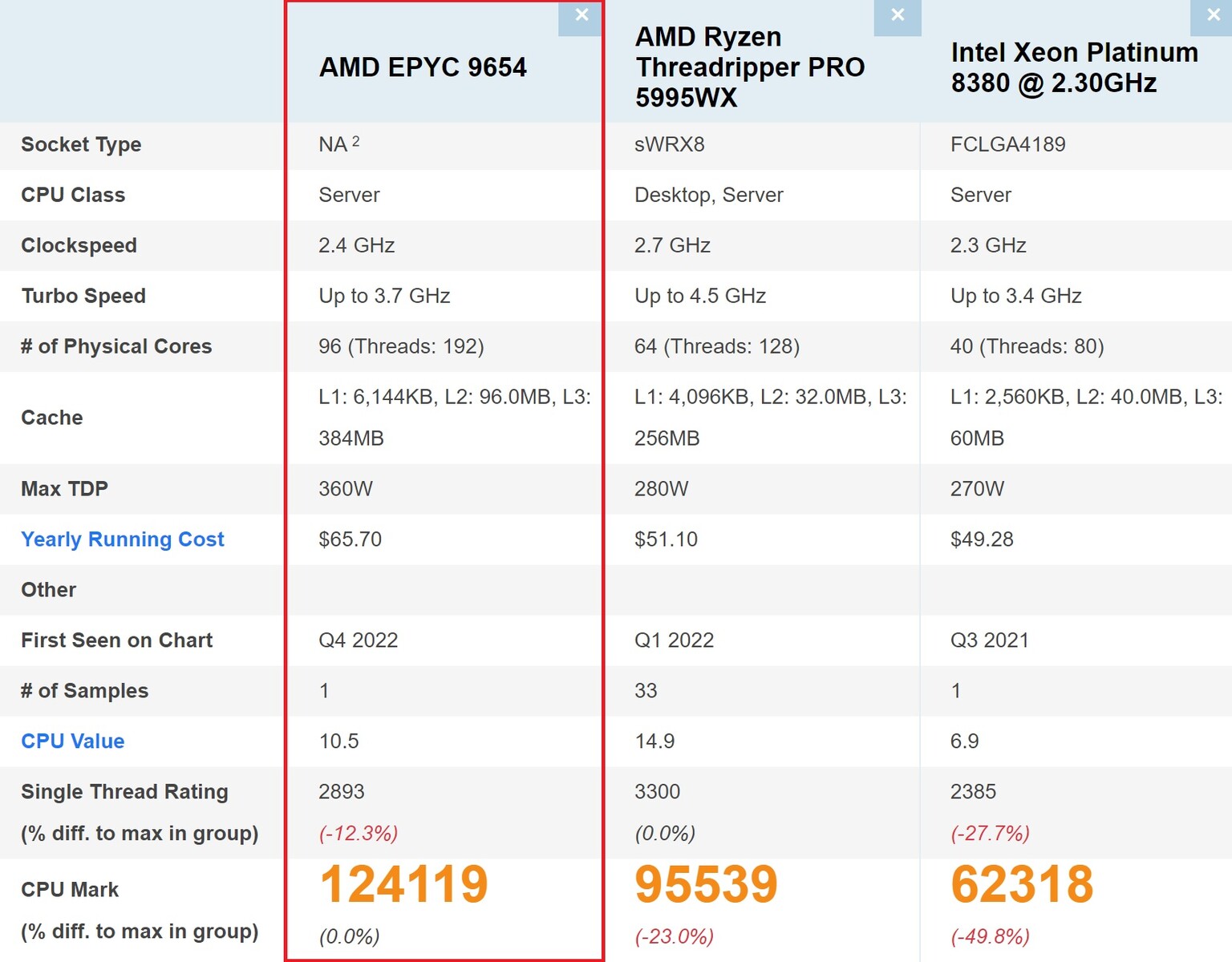Select the 2.3 GHz clockspeed value
Image resolution: width=1232 pixels, height=962 pixels.
988,246
